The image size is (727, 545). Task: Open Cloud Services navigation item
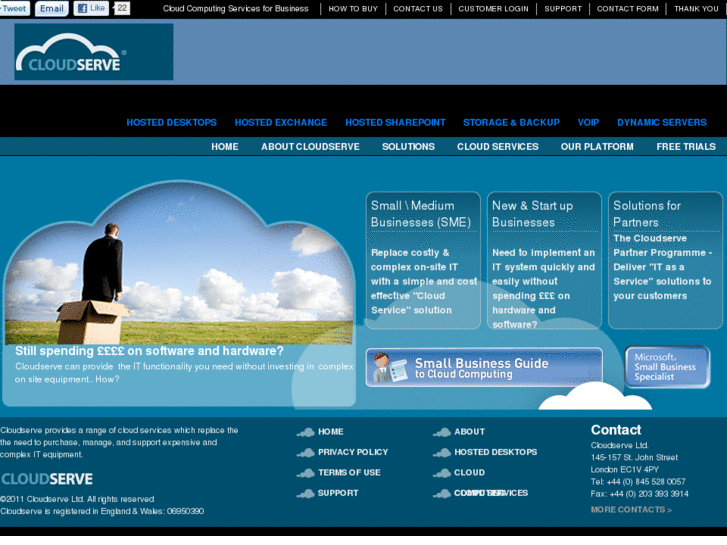tap(498, 147)
